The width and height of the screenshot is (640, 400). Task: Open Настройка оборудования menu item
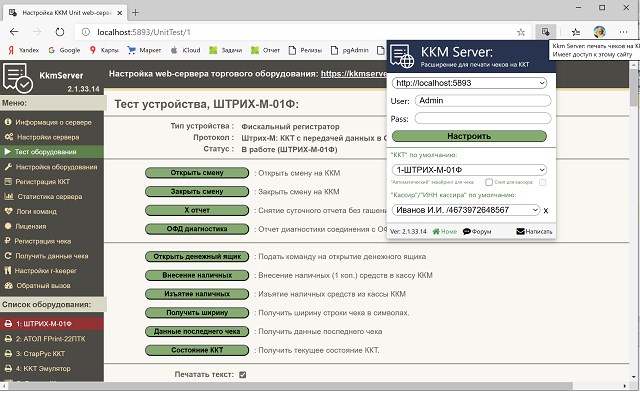pos(52,167)
